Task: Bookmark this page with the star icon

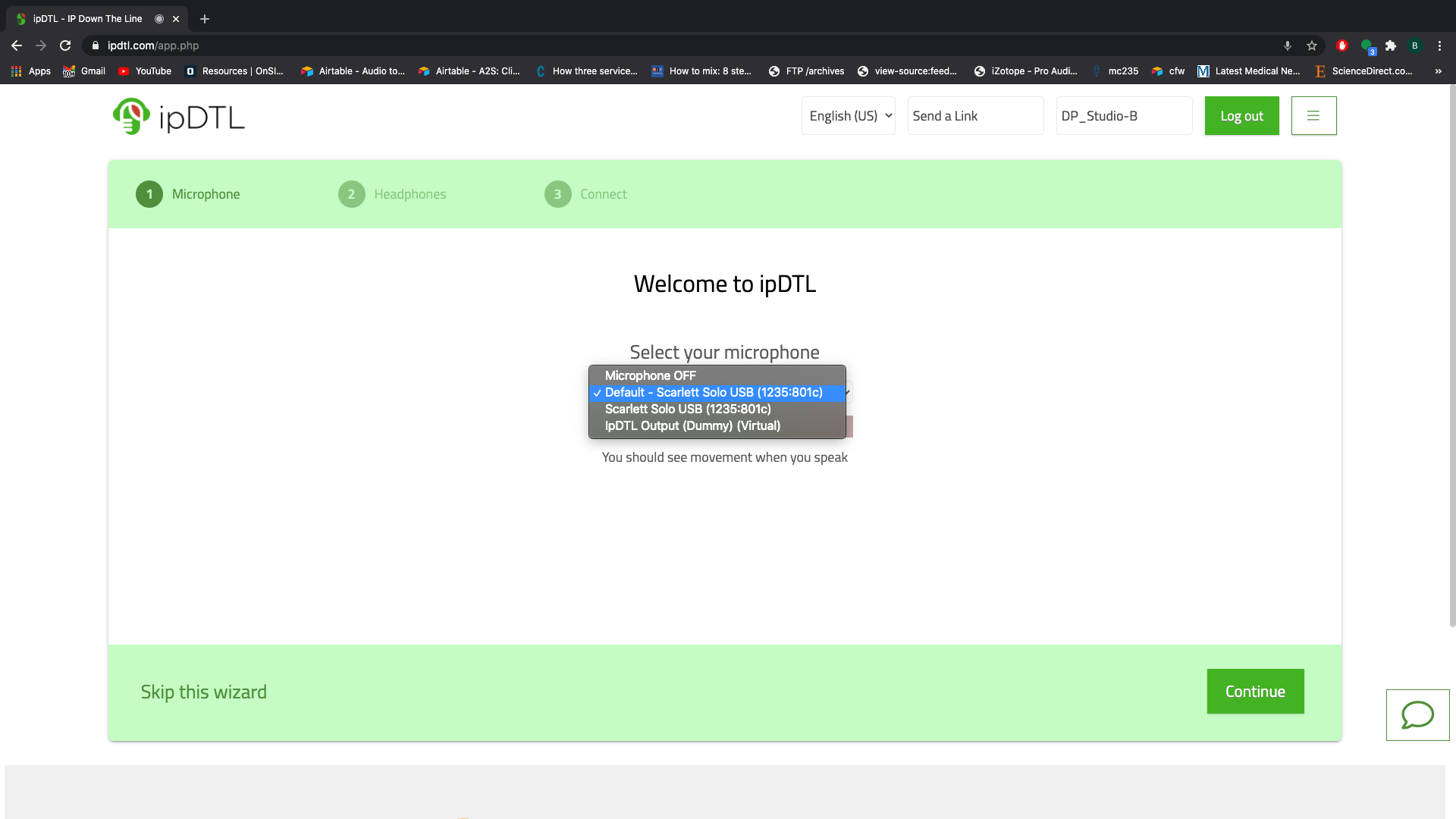Action: 1312,45
